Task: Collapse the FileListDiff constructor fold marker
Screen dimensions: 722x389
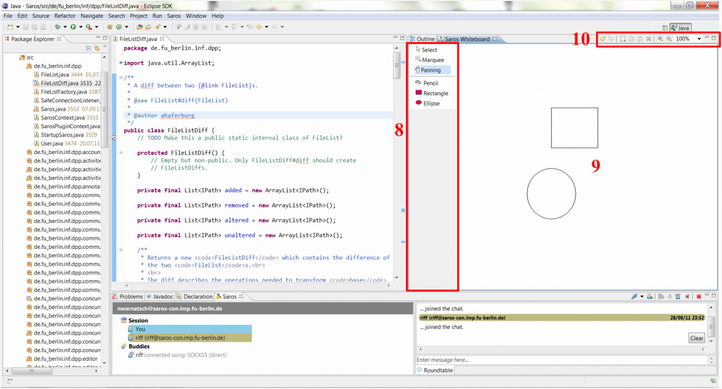Action: coord(121,152)
